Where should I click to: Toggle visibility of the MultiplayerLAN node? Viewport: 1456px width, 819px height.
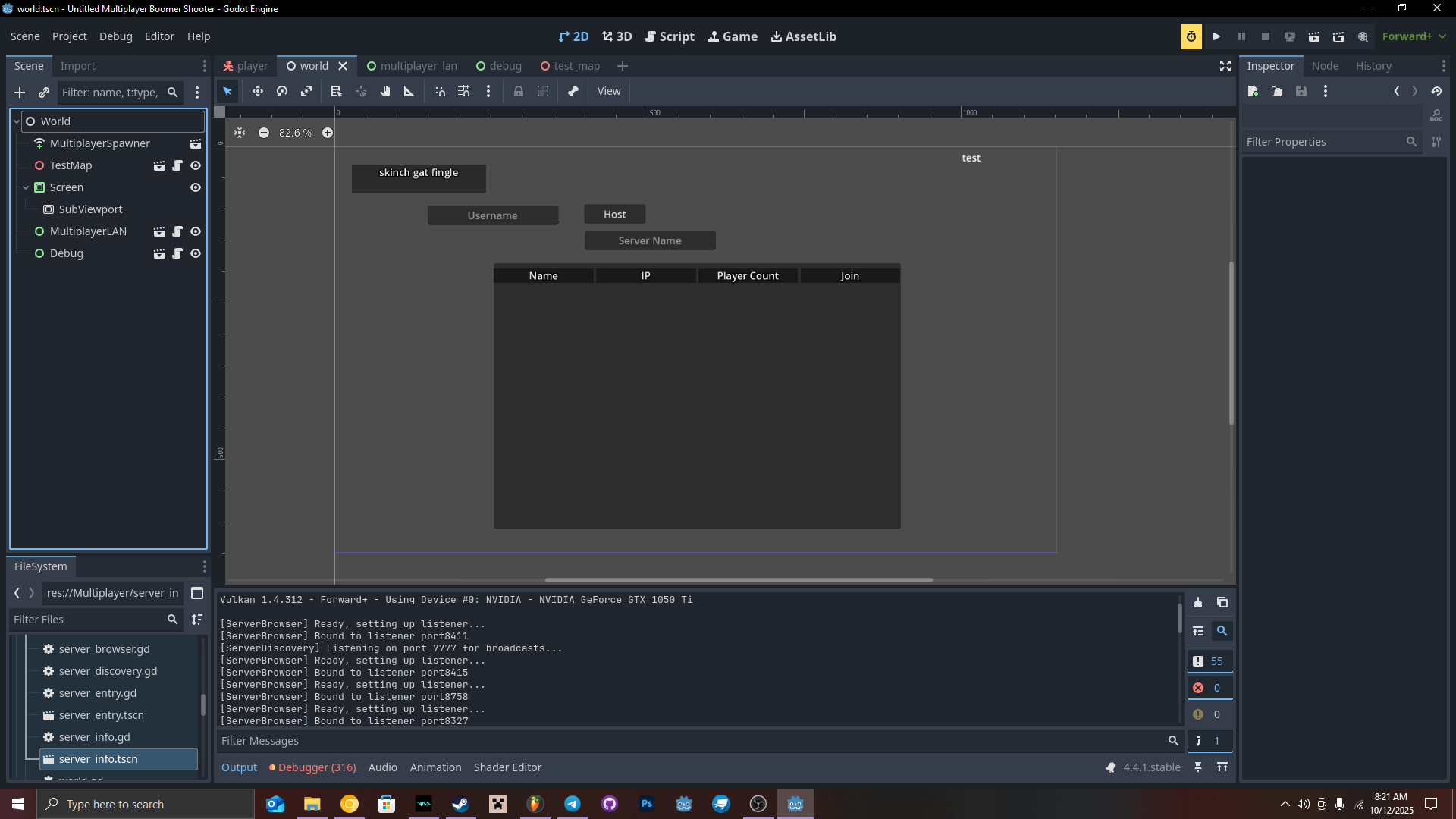click(196, 231)
